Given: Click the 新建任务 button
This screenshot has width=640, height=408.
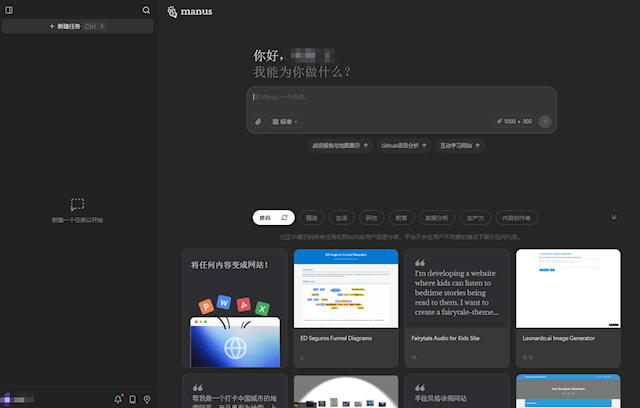Looking at the screenshot, I should (x=77, y=26).
